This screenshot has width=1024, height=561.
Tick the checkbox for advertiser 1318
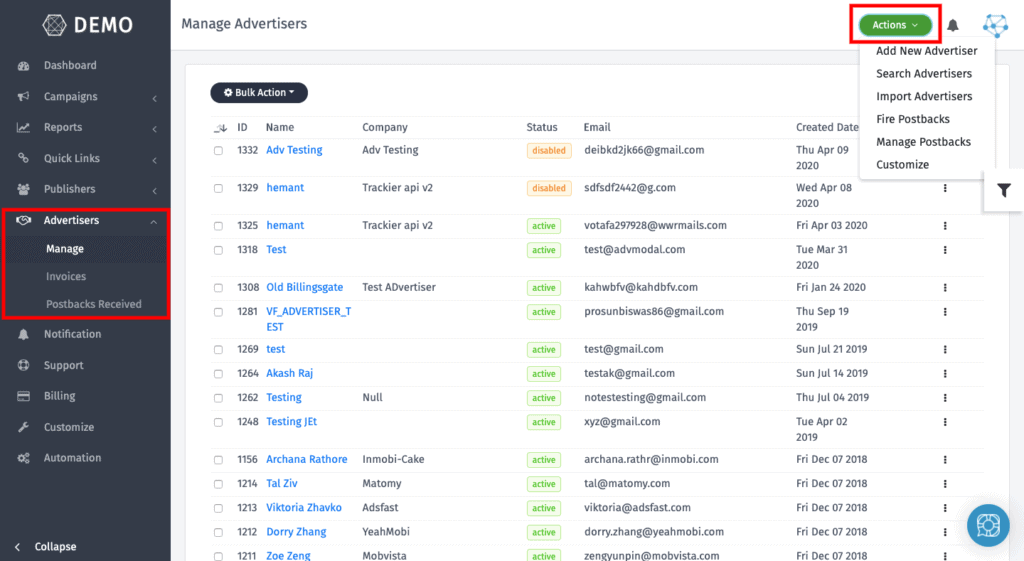point(218,250)
